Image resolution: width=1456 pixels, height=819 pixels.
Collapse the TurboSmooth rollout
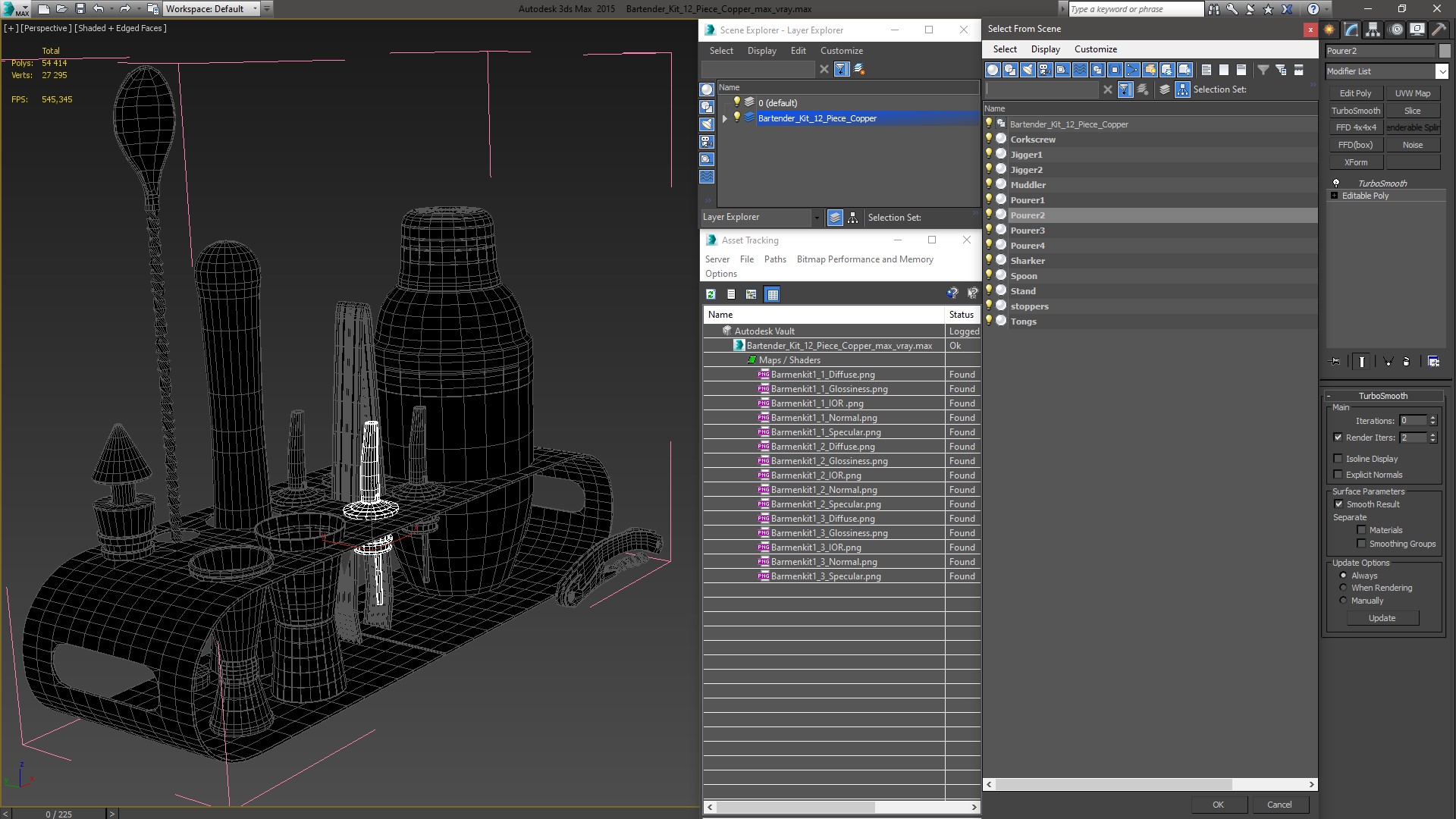tap(1329, 396)
